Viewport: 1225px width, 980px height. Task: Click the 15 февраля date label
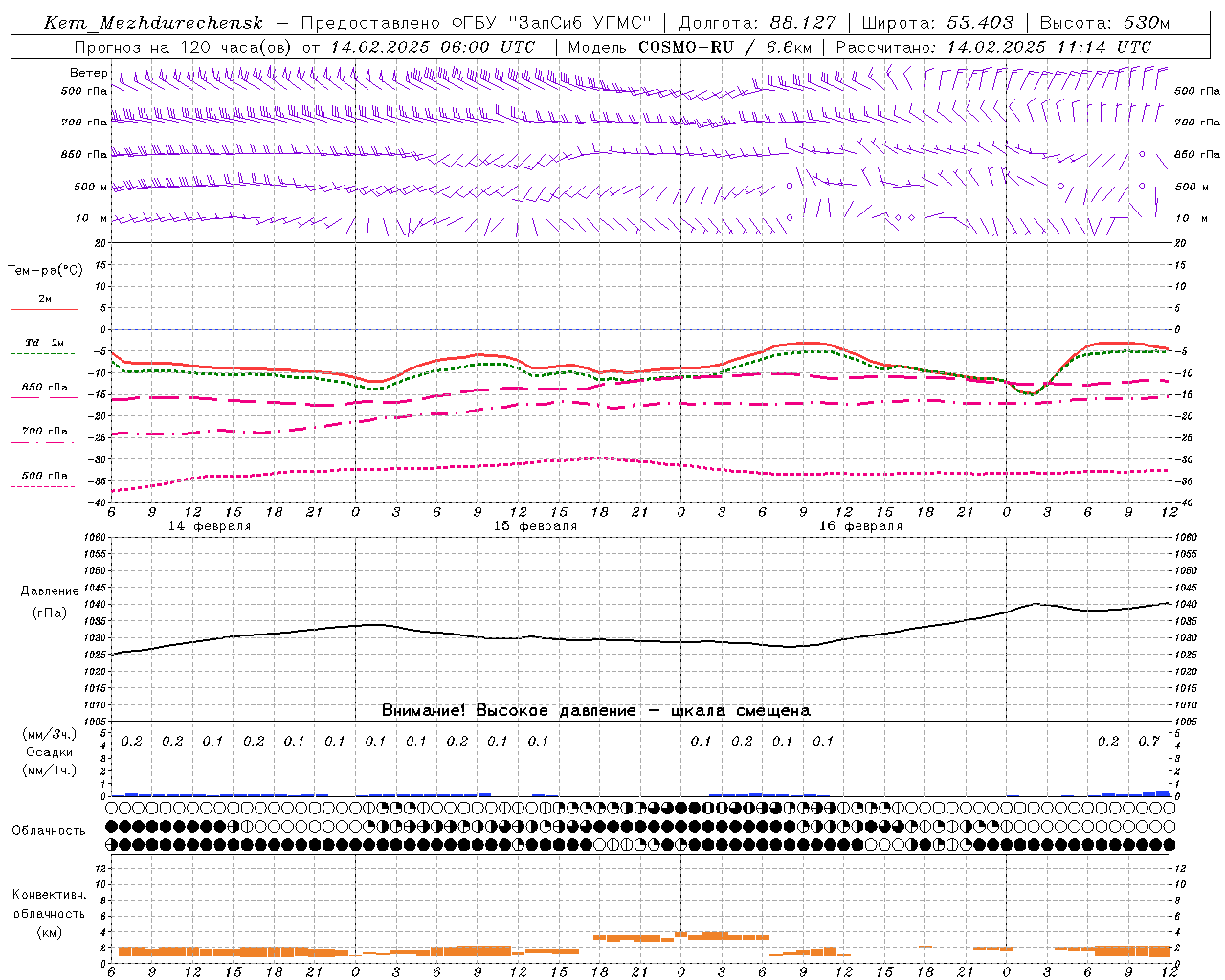tap(535, 526)
